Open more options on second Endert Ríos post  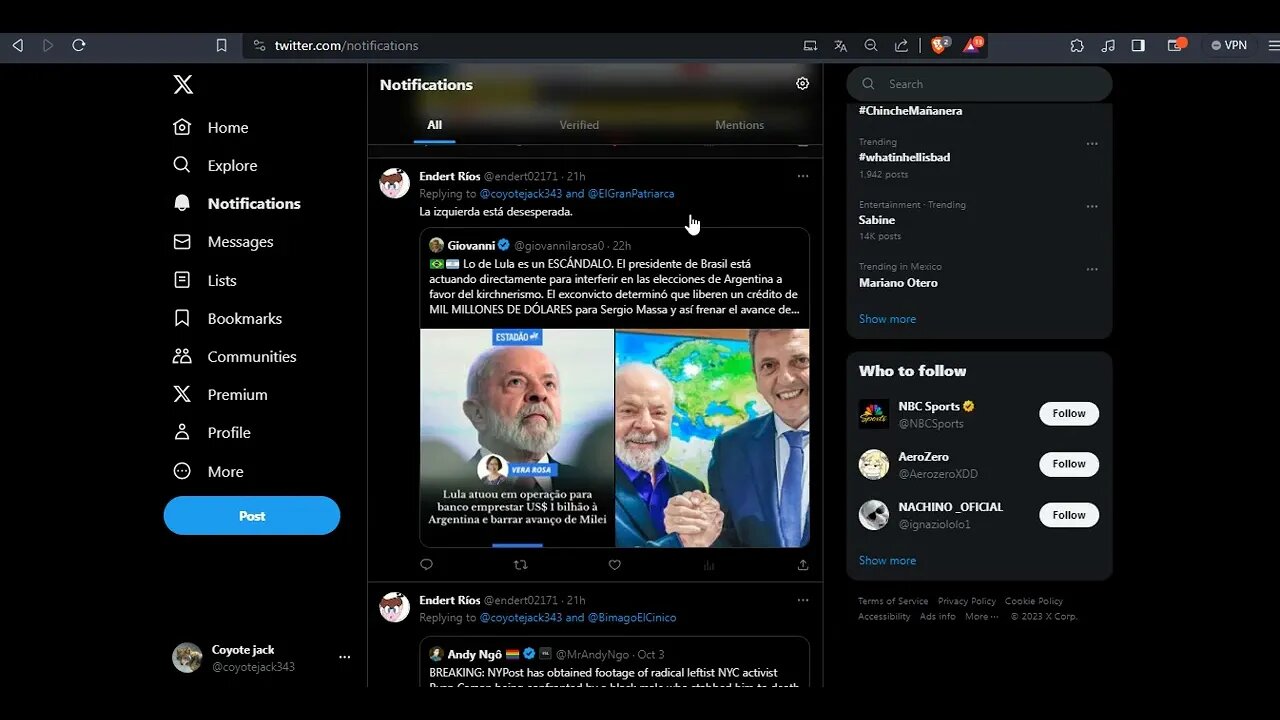pyautogui.click(x=803, y=600)
